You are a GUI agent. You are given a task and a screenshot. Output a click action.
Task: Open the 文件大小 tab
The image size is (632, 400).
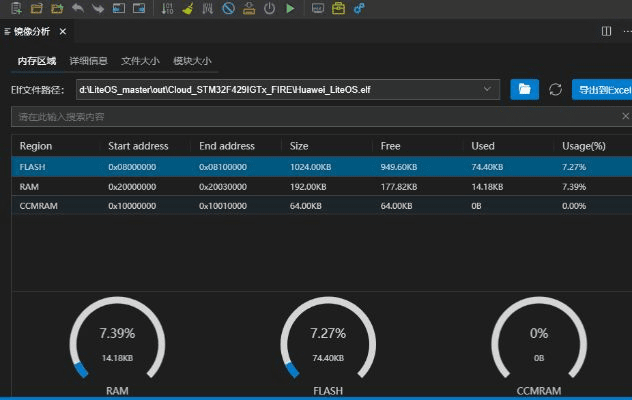(140, 61)
